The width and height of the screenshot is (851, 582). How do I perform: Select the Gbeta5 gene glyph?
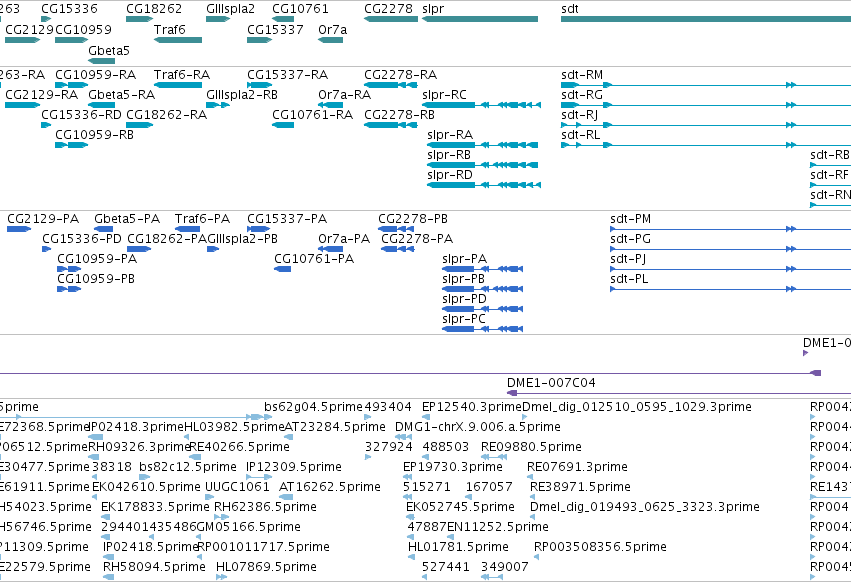click(x=101, y=61)
